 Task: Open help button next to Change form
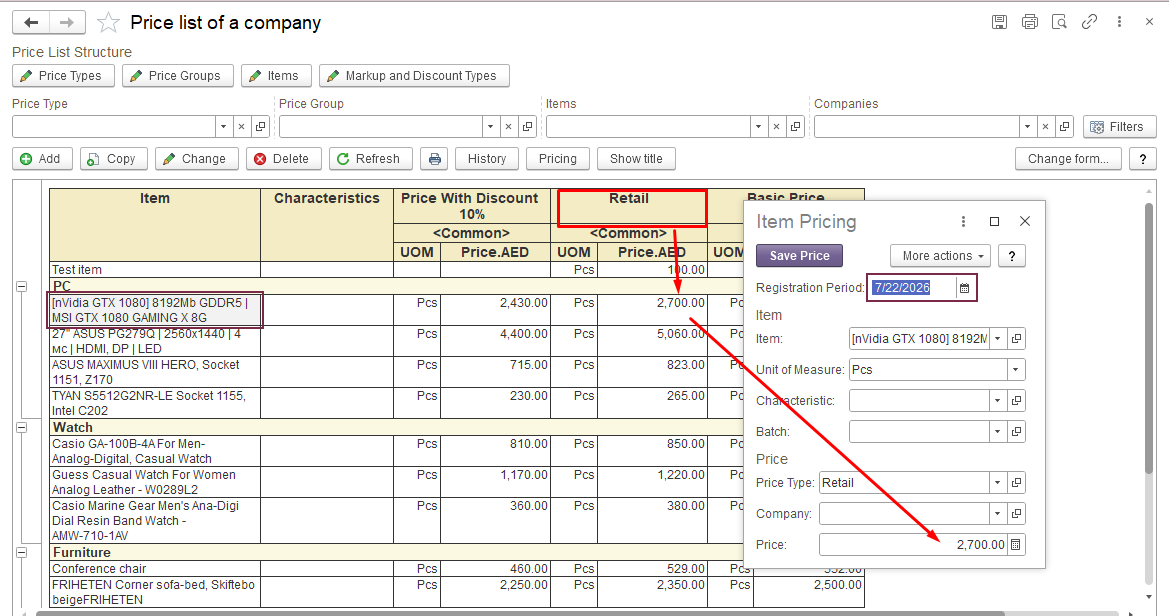pyautogui.click(x=1143, y=159)
